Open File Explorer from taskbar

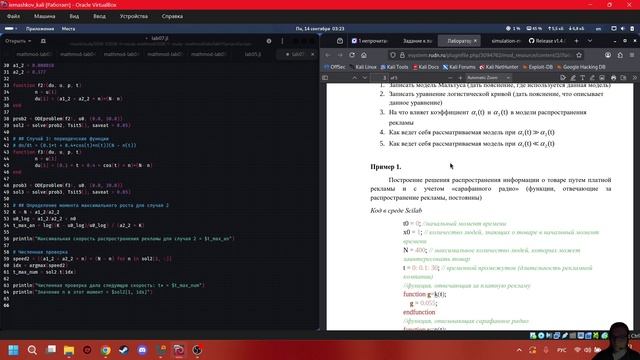coord(69,350)
